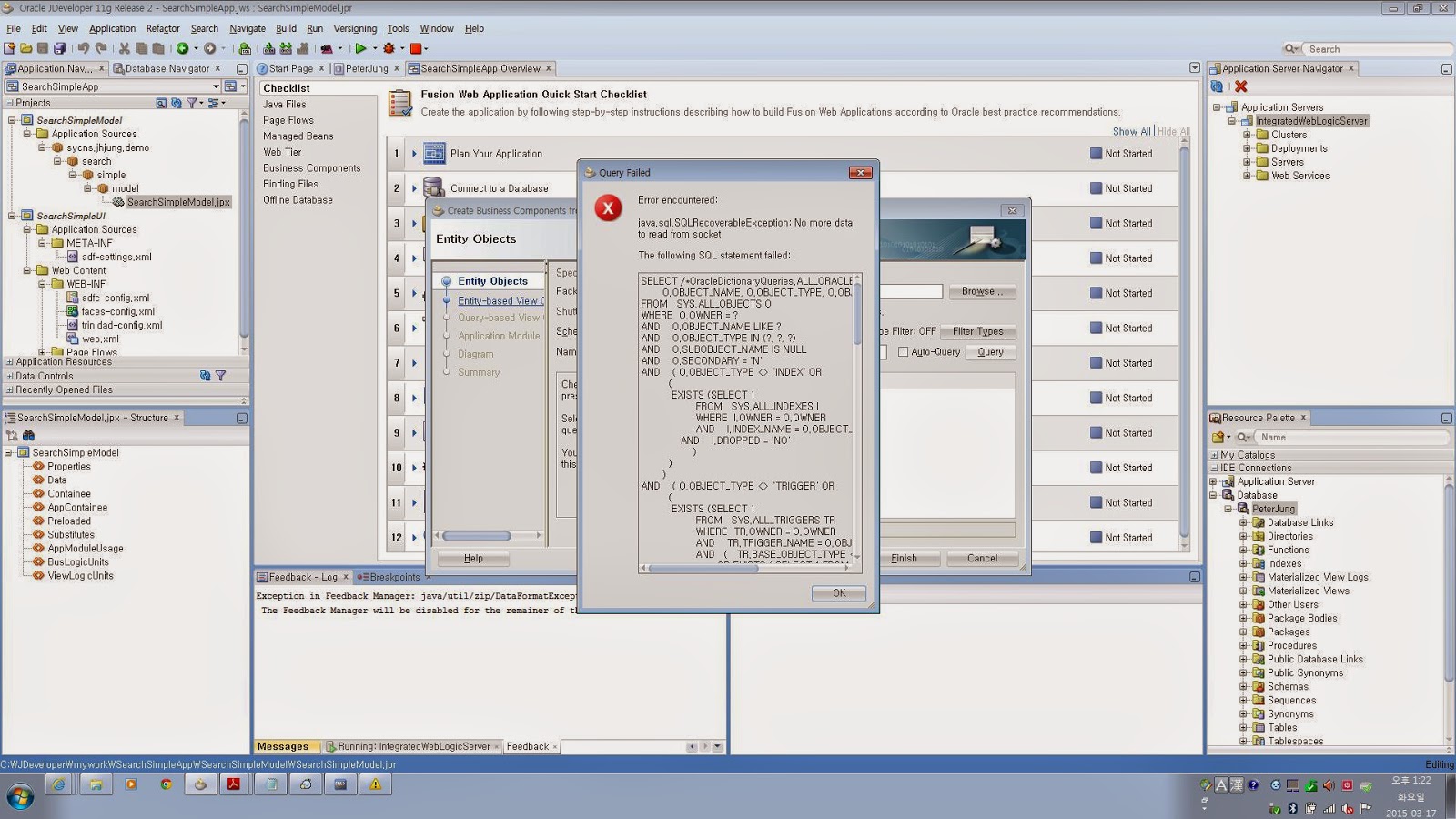The image size is (1456, 819).
Task: Select Managed Beans in checklist sidebar
Action: (x=298, y=136)
